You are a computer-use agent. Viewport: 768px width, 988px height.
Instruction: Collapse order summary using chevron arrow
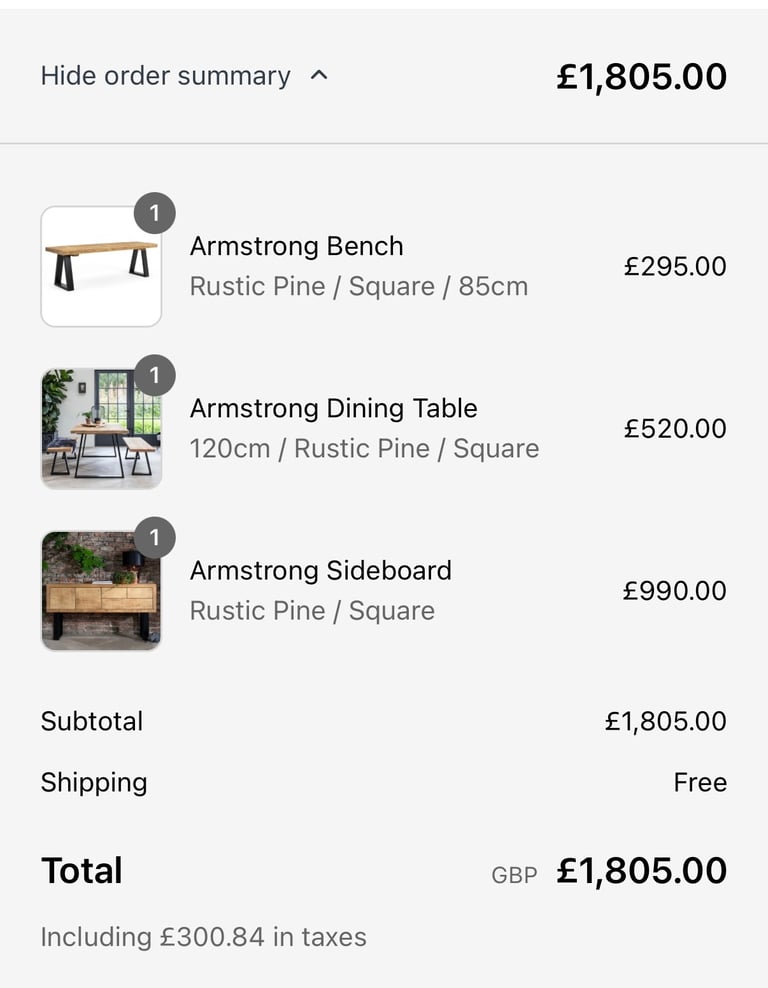coord(319,76)
